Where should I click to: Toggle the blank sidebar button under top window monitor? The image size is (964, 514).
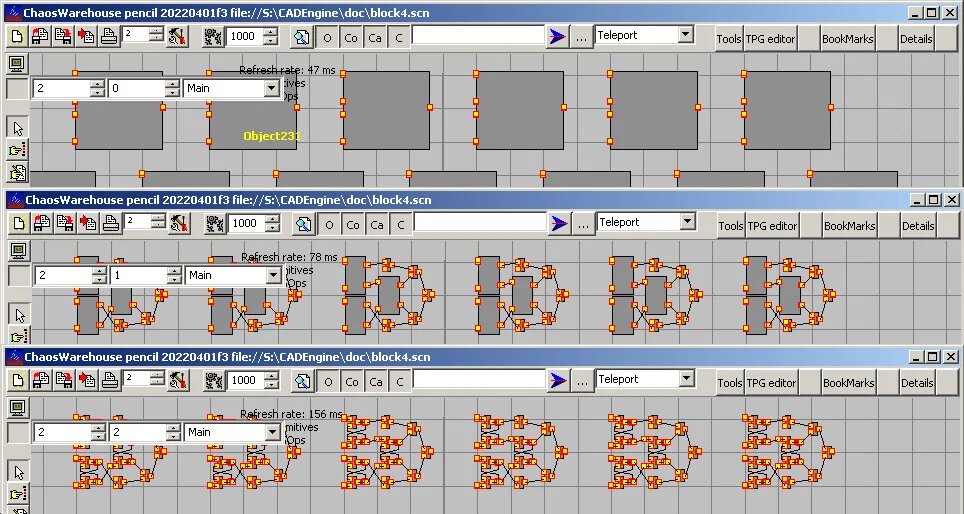(17, 89)
